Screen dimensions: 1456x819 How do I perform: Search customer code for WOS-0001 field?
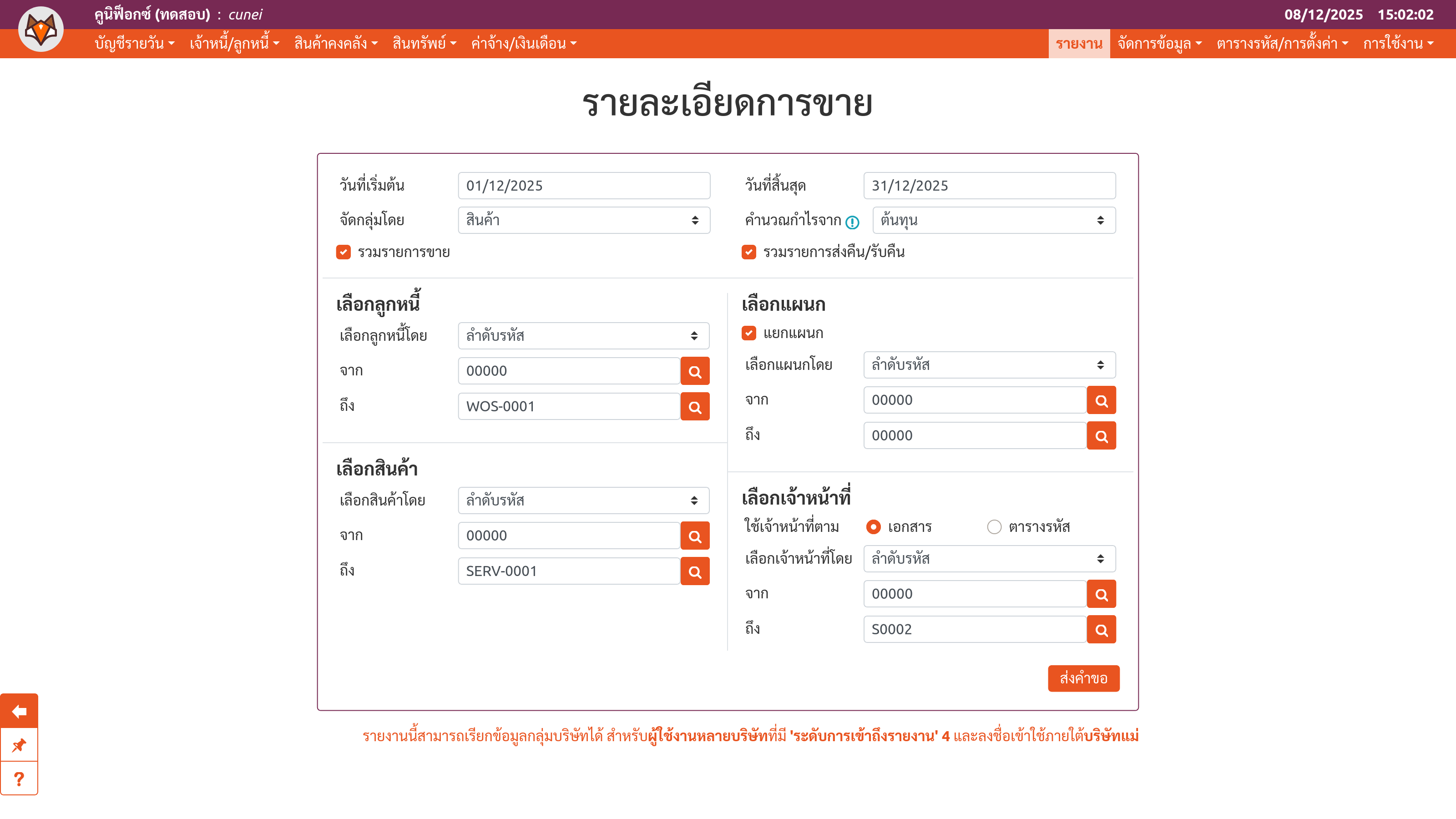point(695,407)
